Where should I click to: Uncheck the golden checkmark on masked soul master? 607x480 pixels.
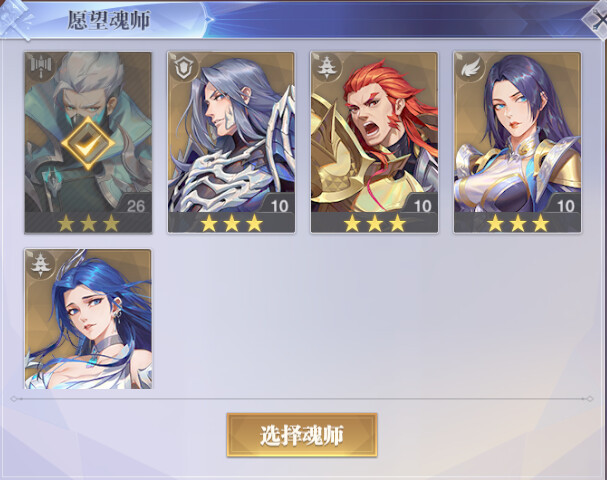(88, 144)
